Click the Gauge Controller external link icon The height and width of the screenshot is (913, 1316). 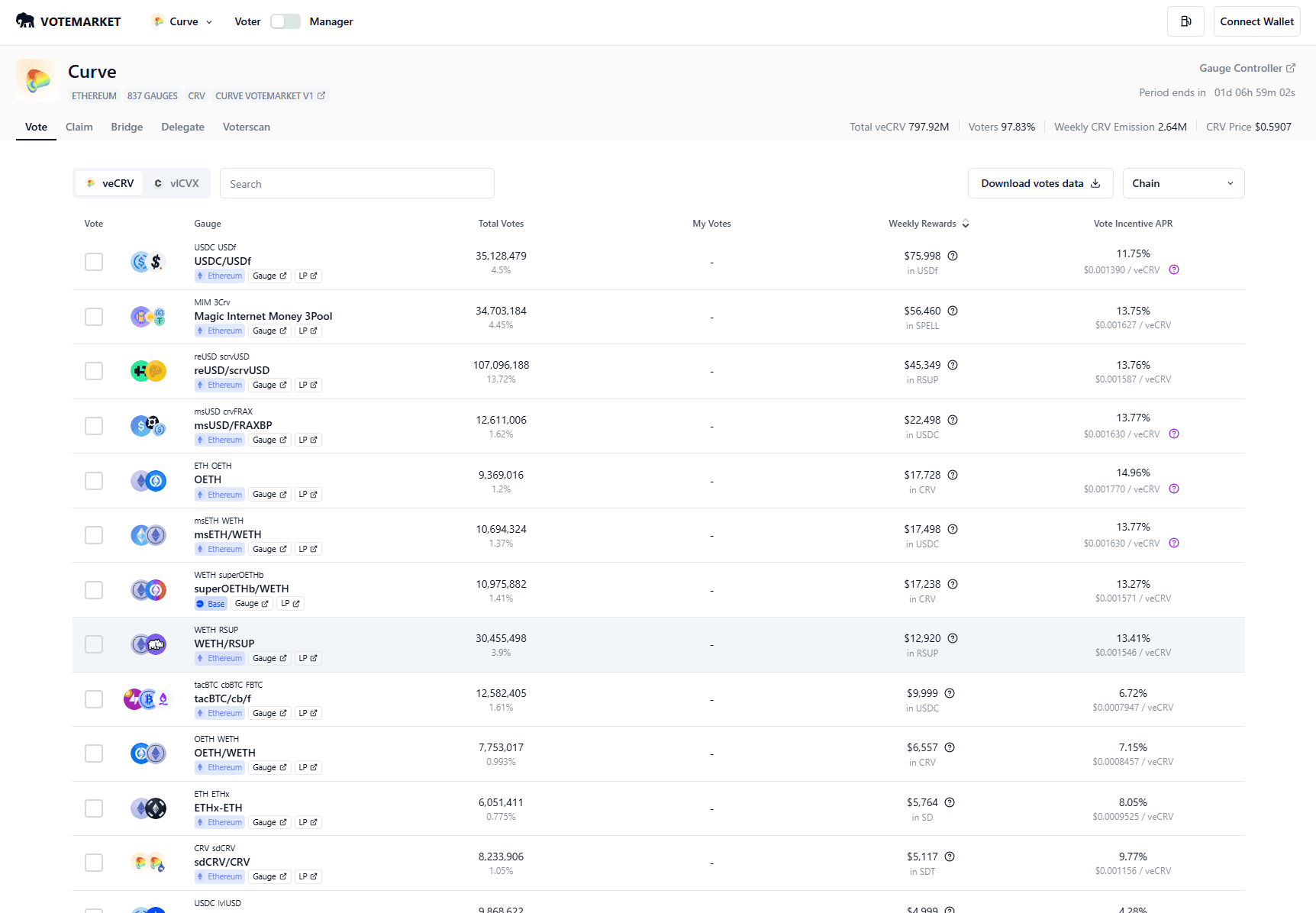[1291, 68]
